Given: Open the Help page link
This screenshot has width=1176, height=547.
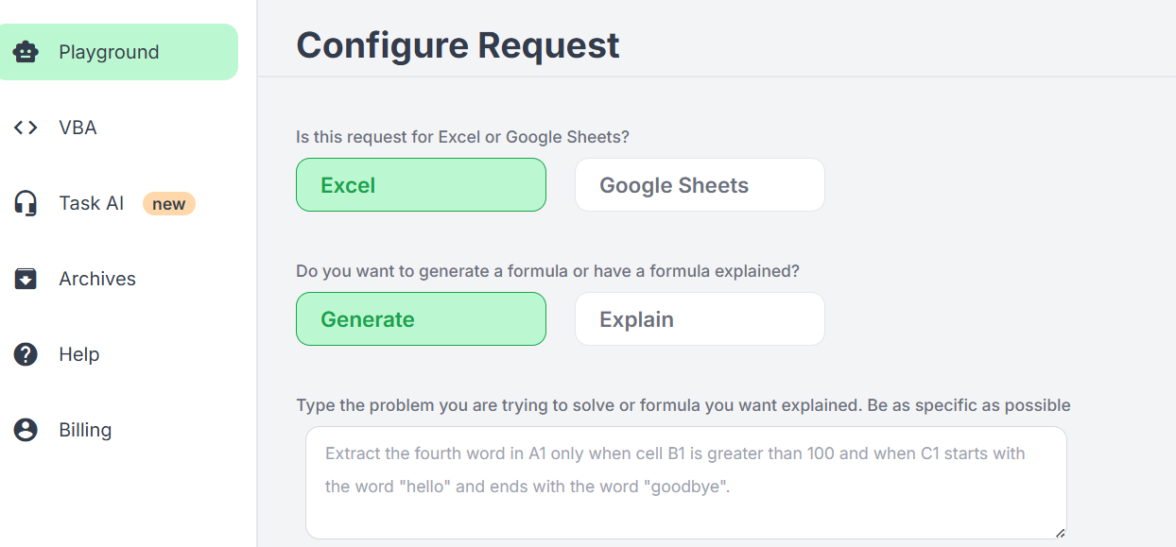Looking at the screenshot, I should click(x=79, y=355).
